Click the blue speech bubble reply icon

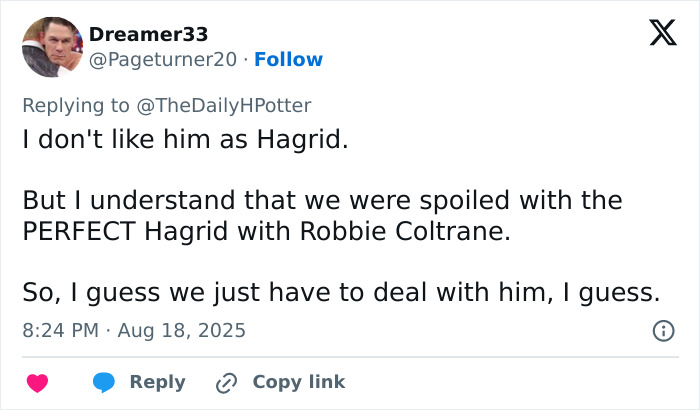click(106, 382)
